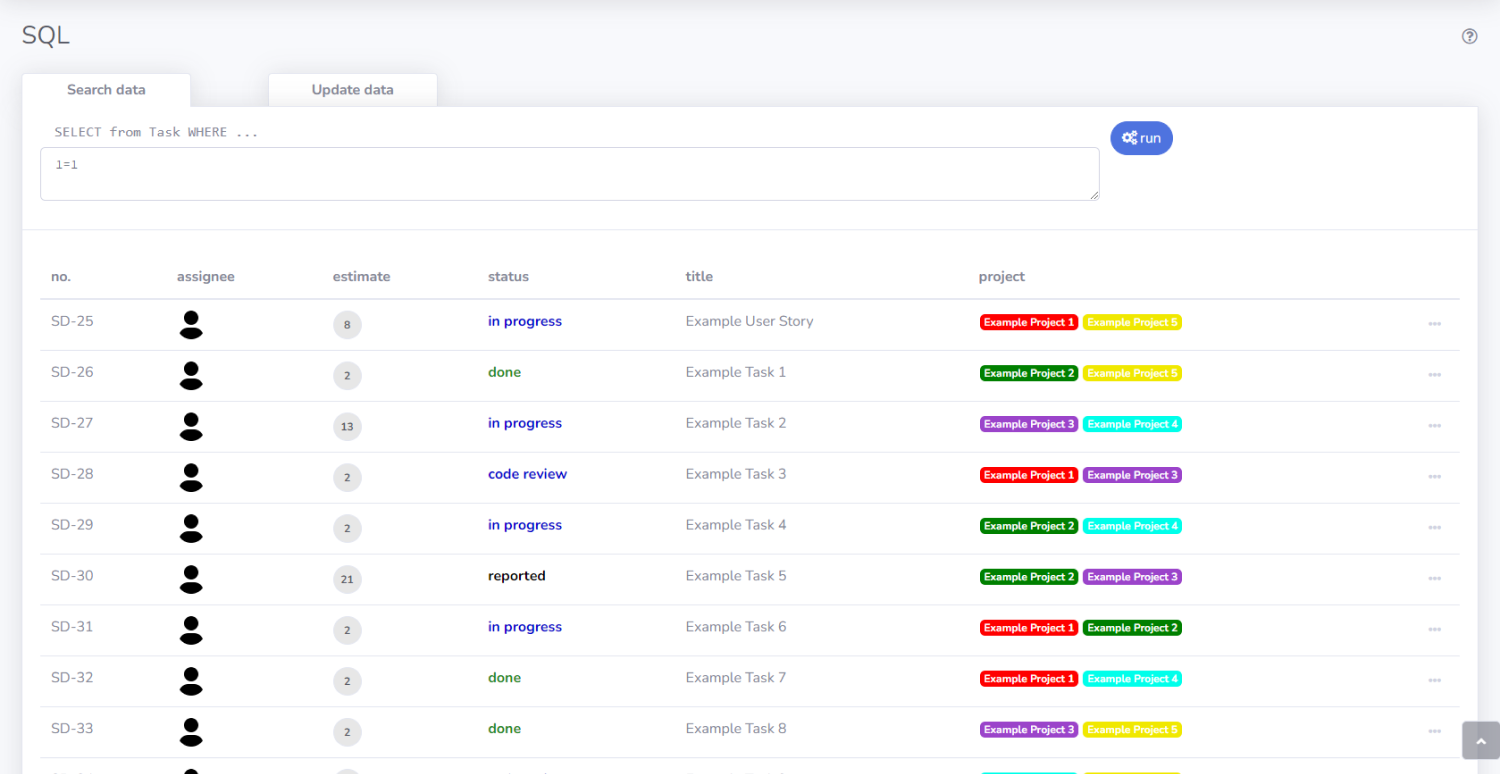The width and height of the screenshot is (1500, 774).
Task: Click purple Example Project 3 tag in SD-28 row
Action: (x=1133, y=475)
